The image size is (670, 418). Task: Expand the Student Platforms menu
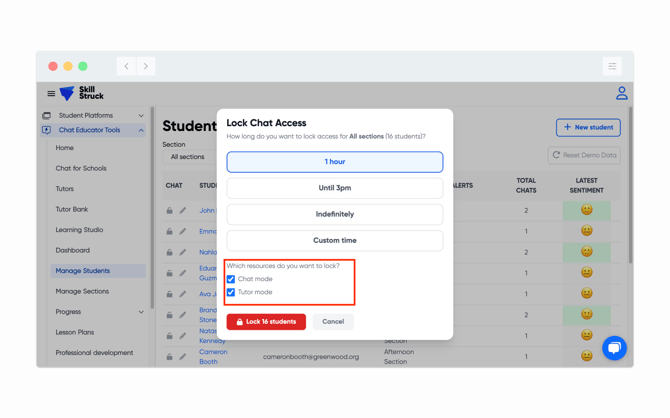tap(141, 116)
